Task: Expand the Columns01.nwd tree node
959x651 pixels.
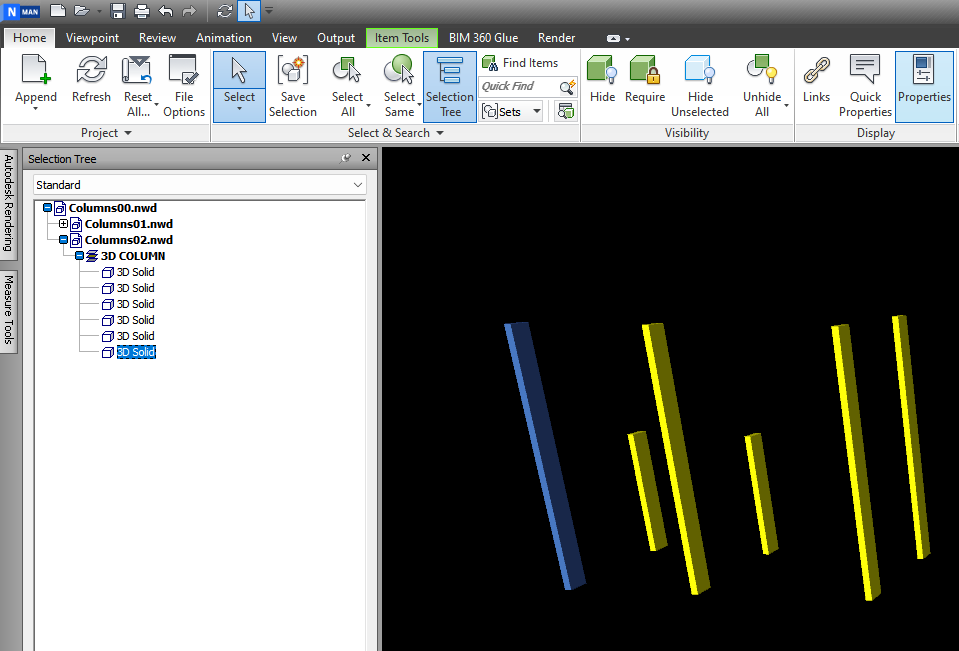Action: 63,224
